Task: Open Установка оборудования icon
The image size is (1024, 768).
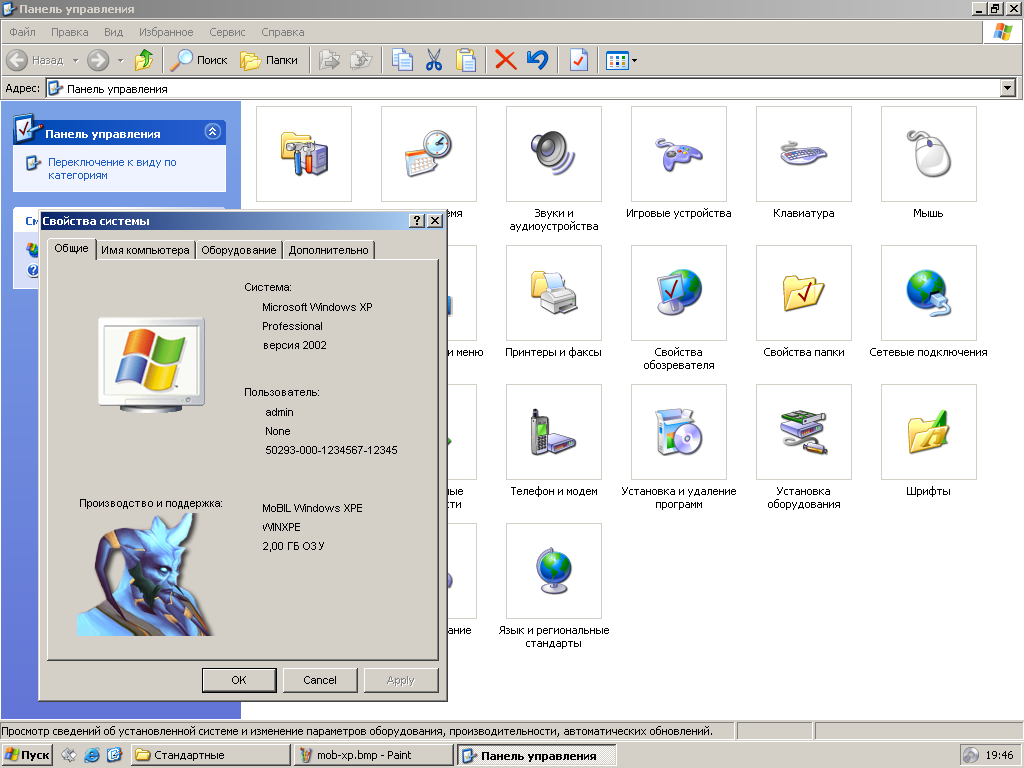Action: [803, 432]
